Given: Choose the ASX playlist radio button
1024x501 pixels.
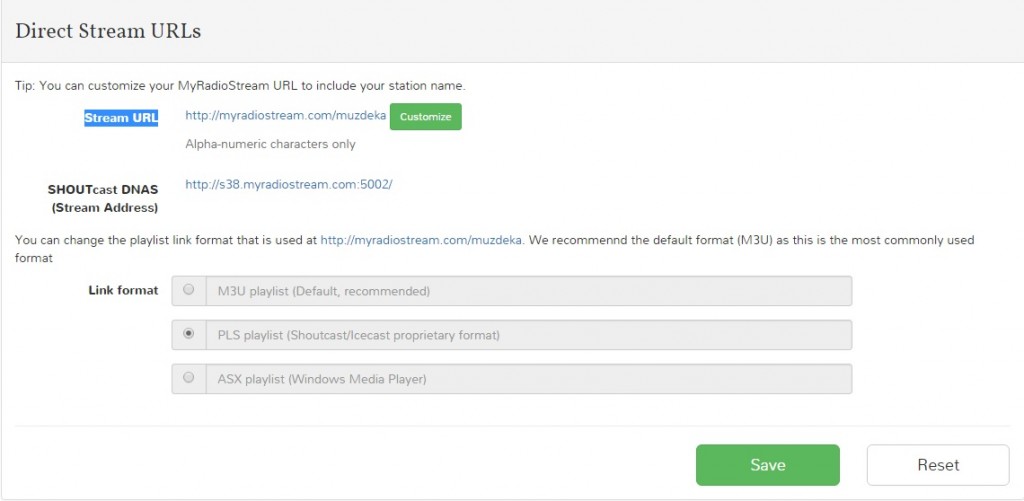Looking at the screenshot, I should 189,378.
